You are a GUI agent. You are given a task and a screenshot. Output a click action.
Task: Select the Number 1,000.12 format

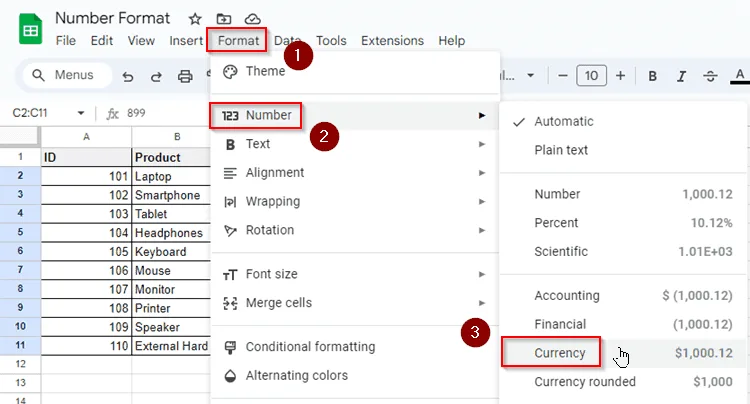(x=623, y=194)
